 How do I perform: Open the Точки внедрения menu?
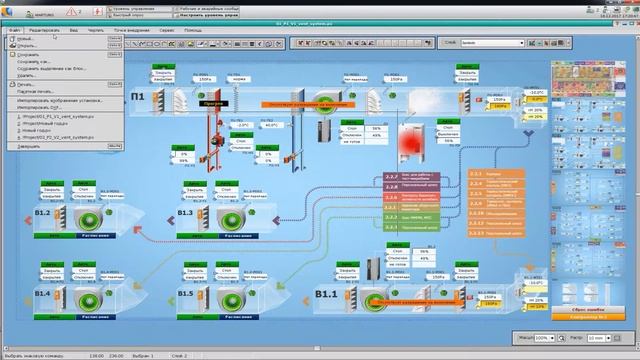pos(131,30)
